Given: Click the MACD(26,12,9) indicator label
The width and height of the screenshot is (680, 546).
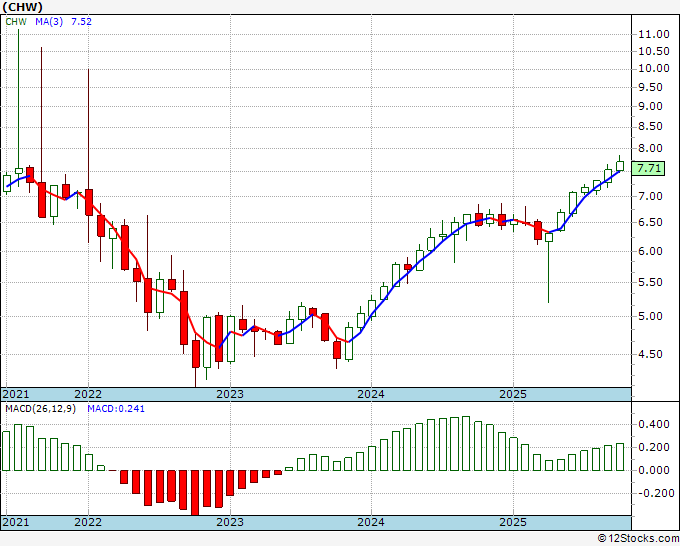Looking at the screenshot, I should pyautogui.click(x=40, y=409).
